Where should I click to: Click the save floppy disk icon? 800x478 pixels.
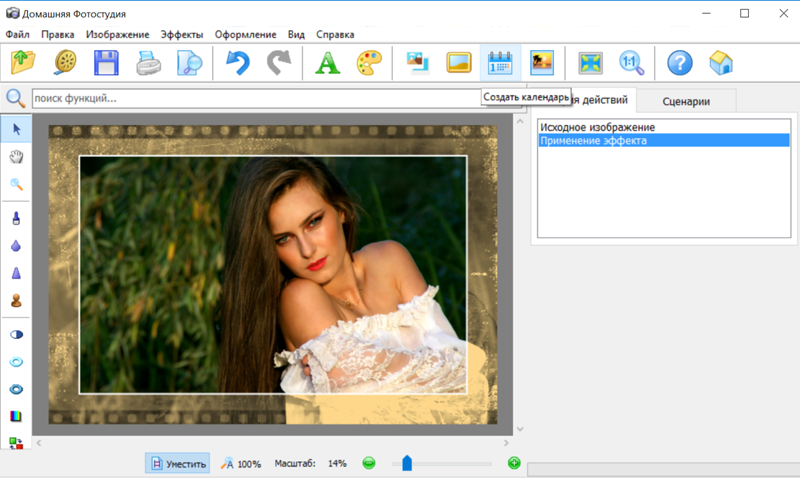pos(107,63)
